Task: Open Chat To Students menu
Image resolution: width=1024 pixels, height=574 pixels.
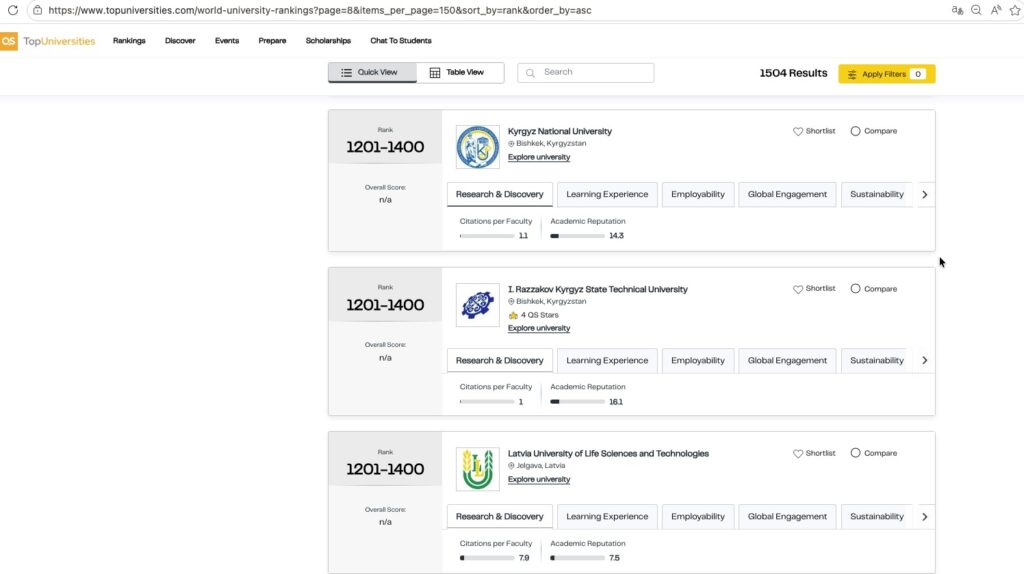Action: click(x=401, y=40)
